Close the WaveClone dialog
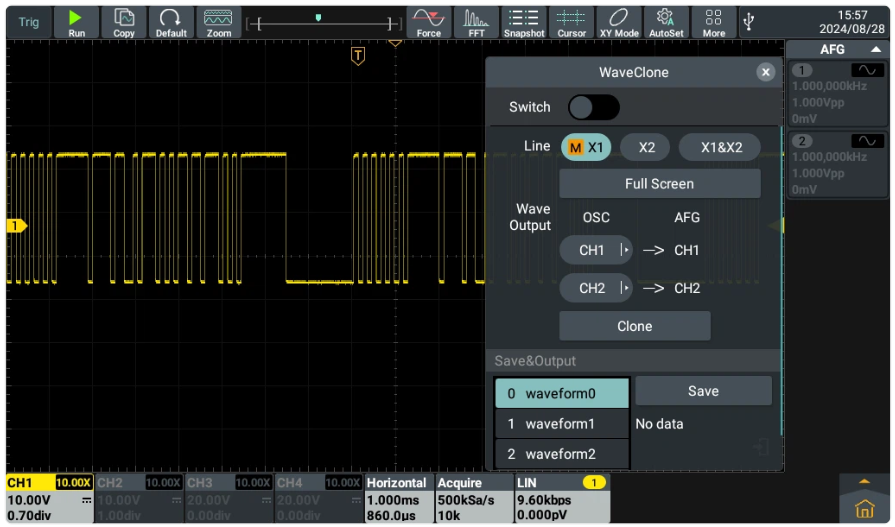 [765, 72]
